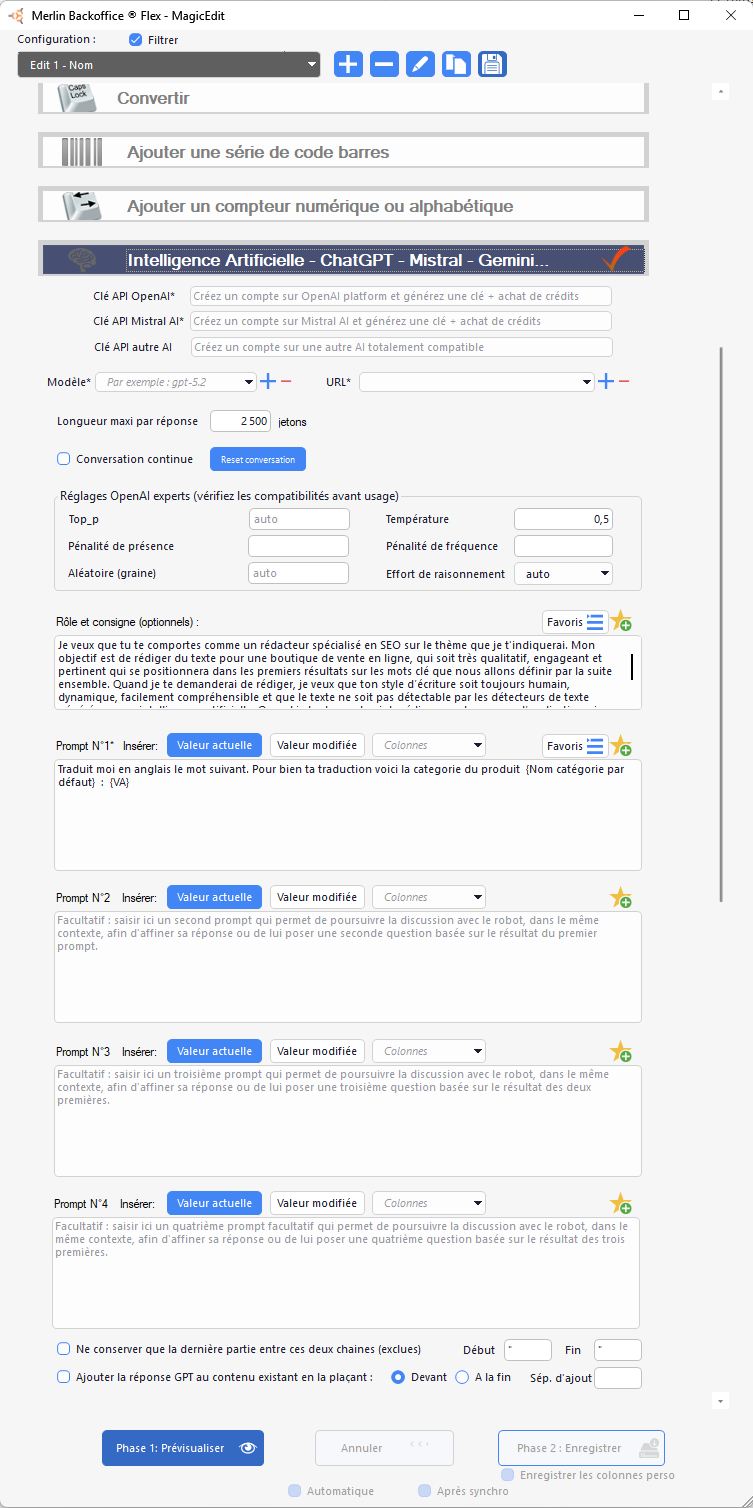Click Phase 1: Prévisualiser button

183,1448
